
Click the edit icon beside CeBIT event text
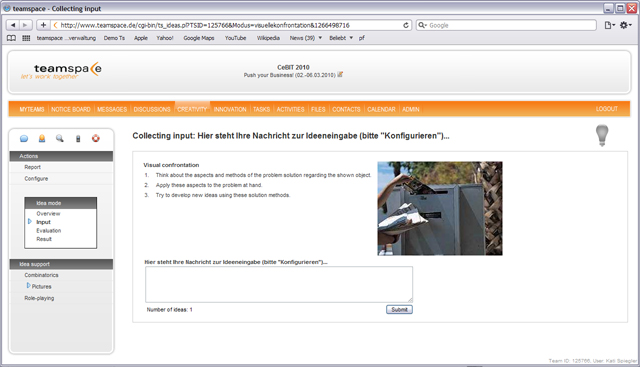[x=340, y=75]
